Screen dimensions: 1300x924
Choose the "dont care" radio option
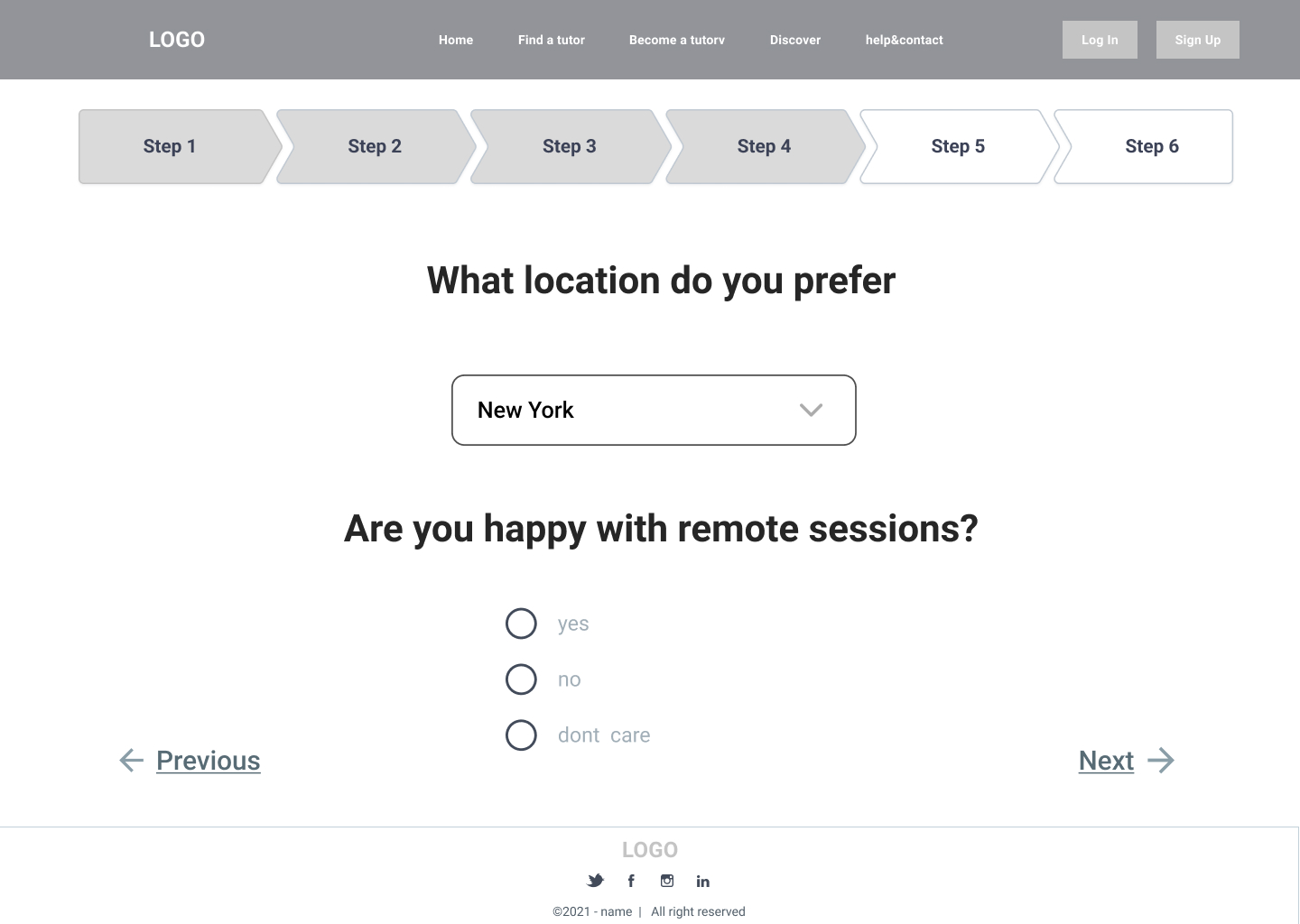pos(521,735)
